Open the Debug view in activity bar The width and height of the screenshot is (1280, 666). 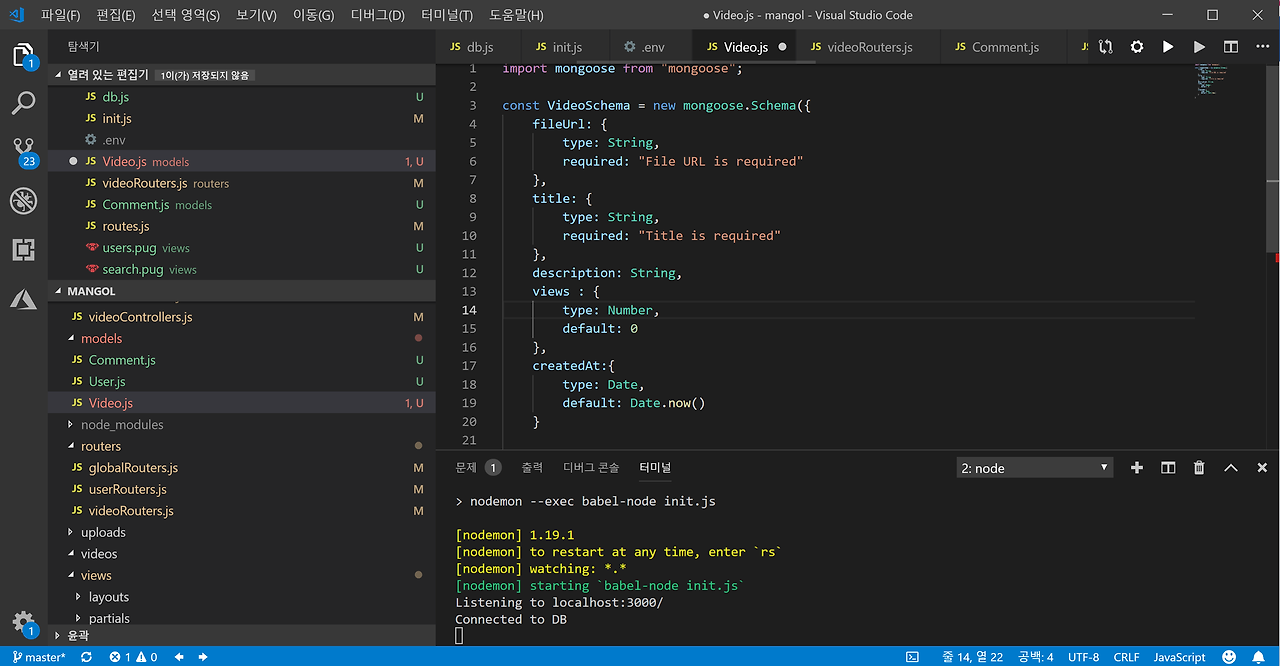pos(23,200)
